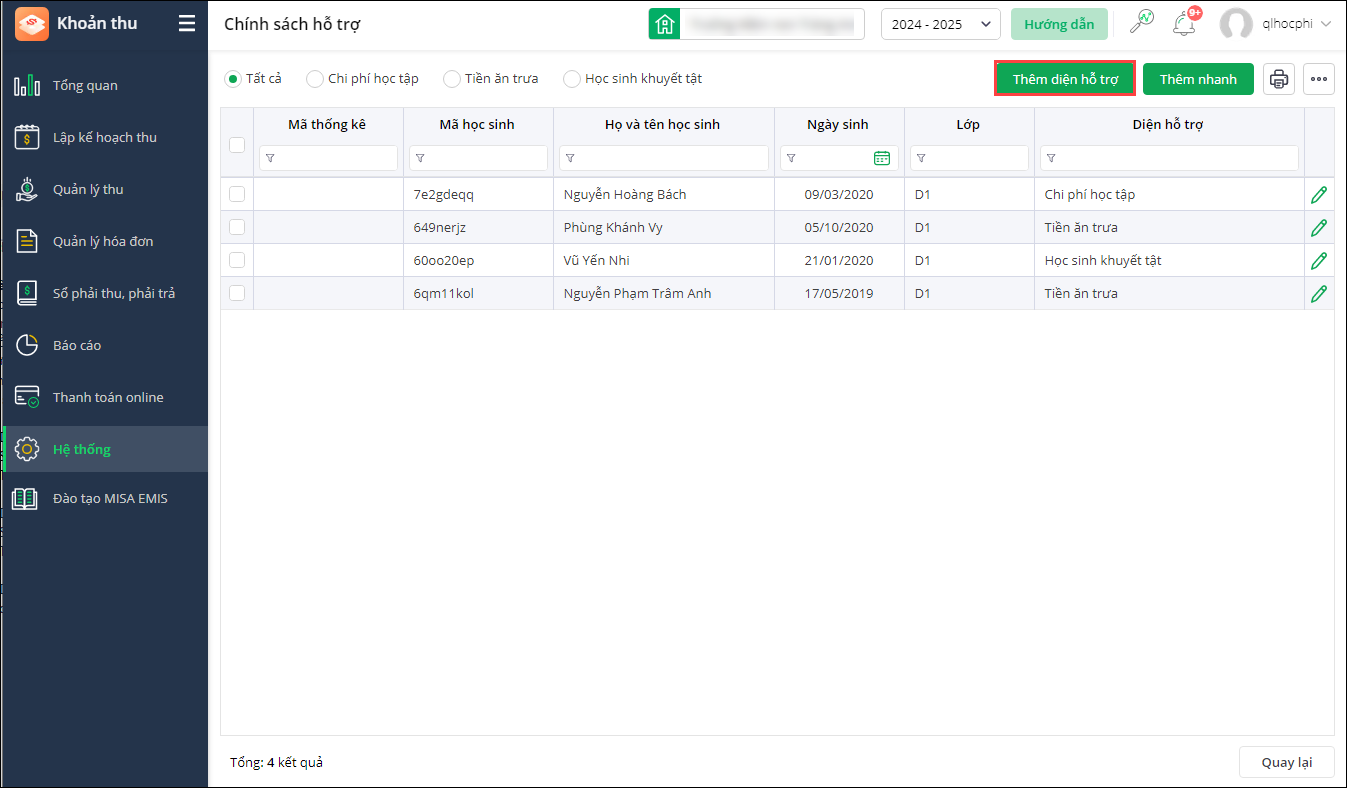Click the Sổ phải thu book icon
This screenshot has height=788, width=1347.
click(x=27, y=294)
